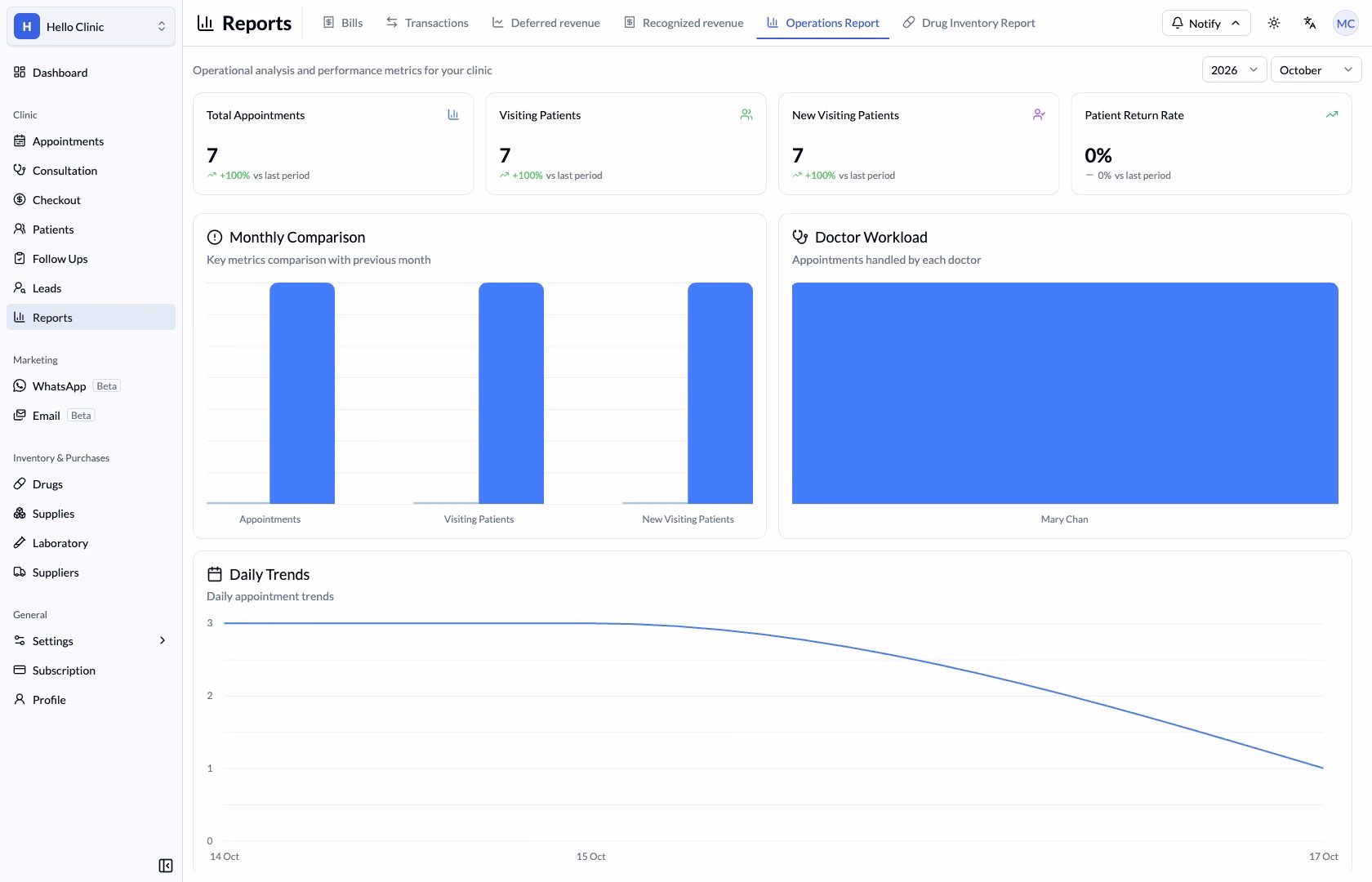This screenshot has height=882, width=1372.
Task: Open the October month dropdown
Action: click(x=1316, y=70)
